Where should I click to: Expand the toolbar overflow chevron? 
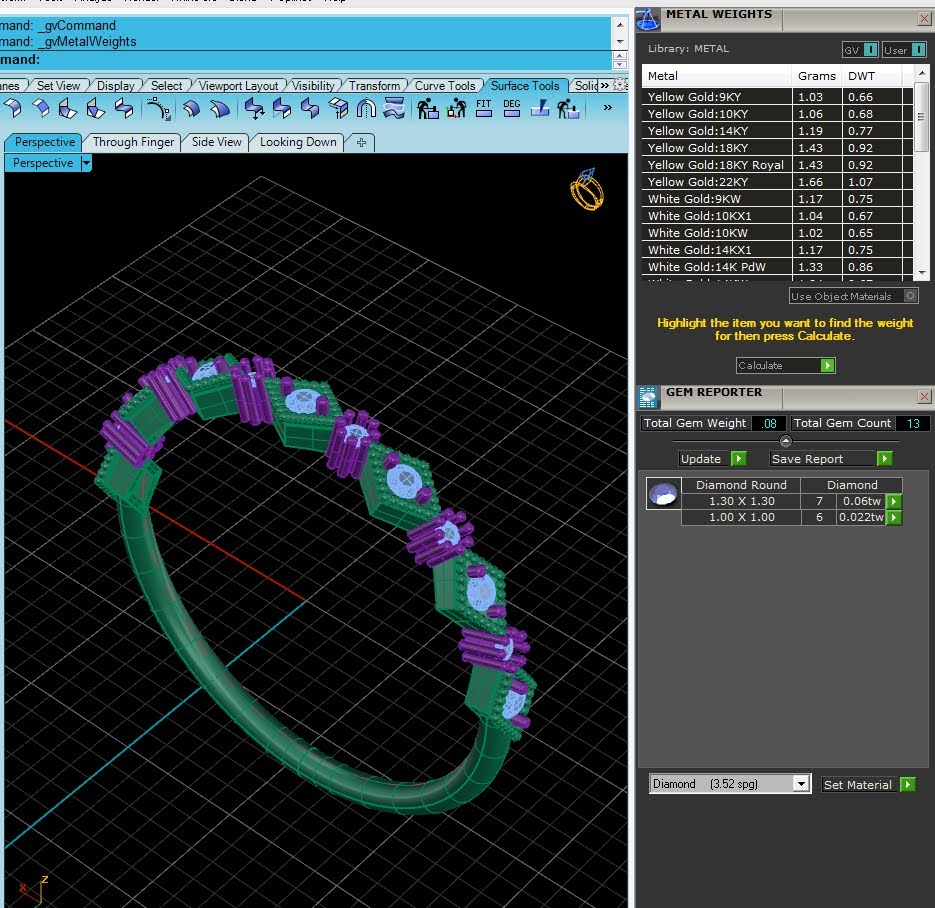[x=608, y=108]
